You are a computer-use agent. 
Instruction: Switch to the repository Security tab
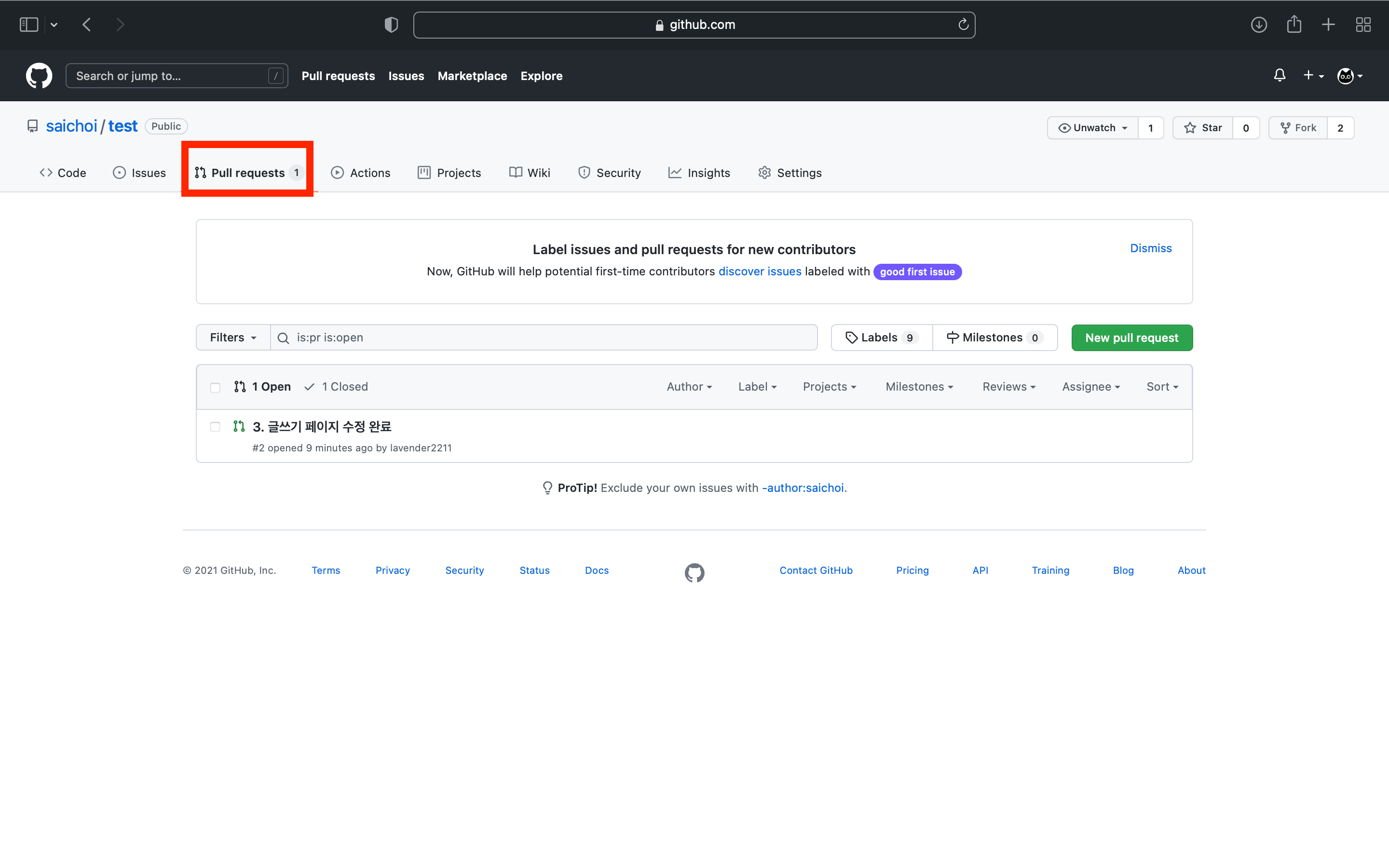click(609, 173)
